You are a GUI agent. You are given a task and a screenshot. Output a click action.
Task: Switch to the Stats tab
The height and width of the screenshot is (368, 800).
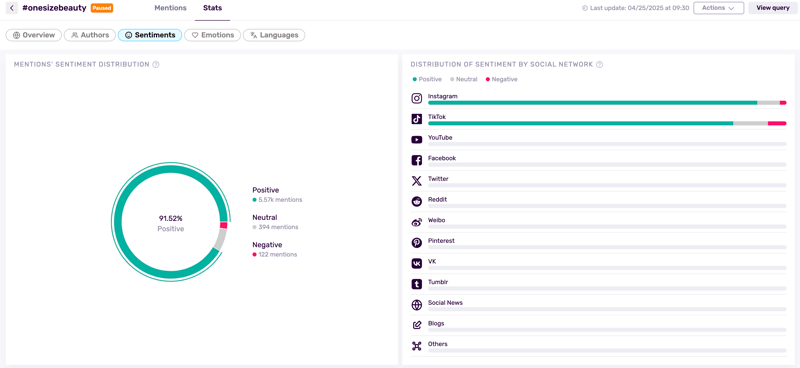[212, 8]
